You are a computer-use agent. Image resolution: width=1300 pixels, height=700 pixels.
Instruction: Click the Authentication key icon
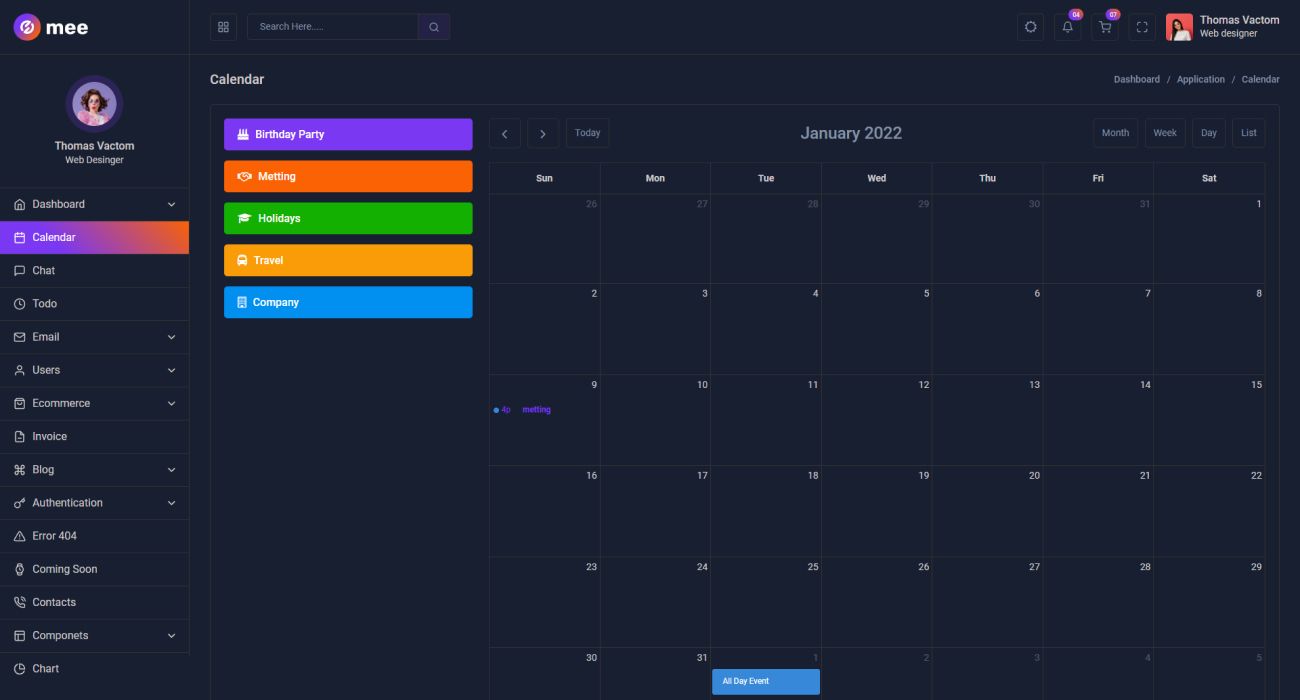[x=19, y=503]
